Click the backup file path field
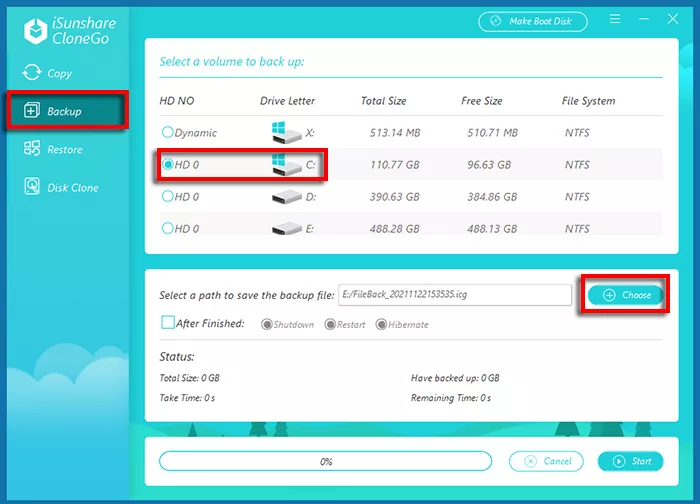The width and height of the screenshot is (700, 504). [x=454, y=295]
